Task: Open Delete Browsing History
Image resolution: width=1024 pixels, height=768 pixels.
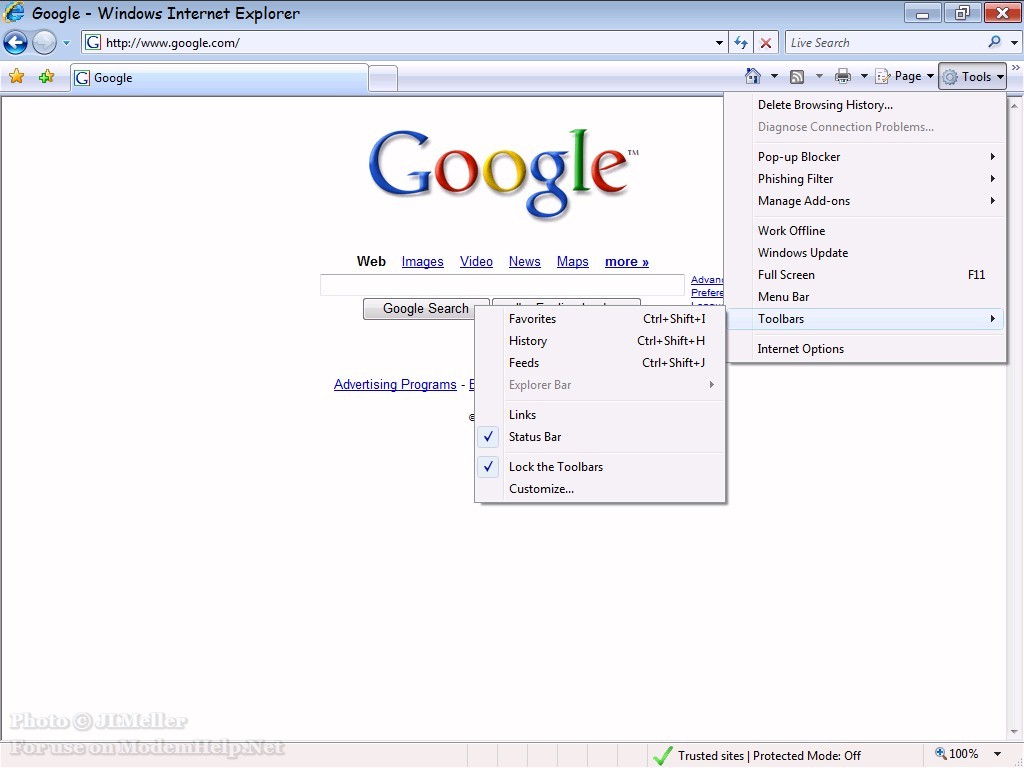Action: 825,104
